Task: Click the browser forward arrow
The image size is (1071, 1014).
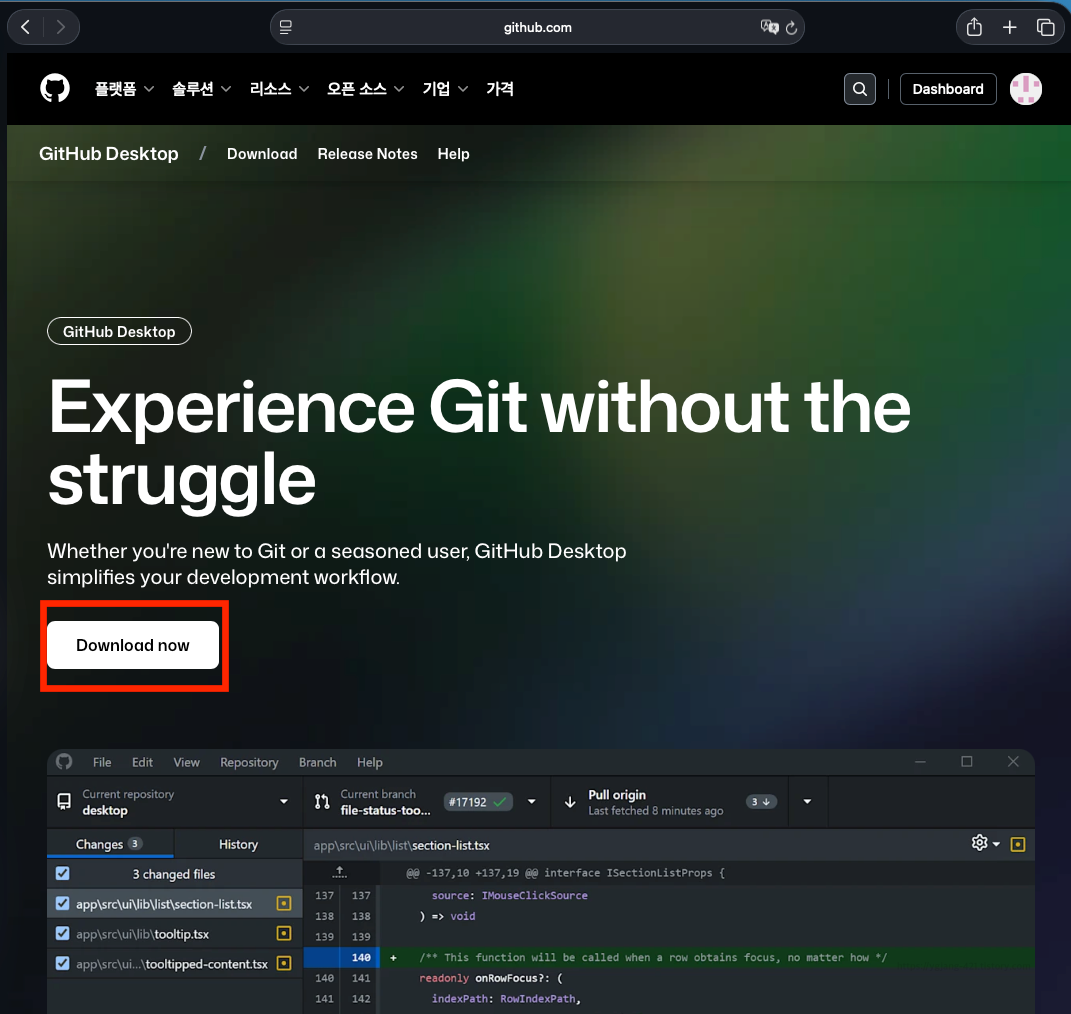Action: pyautogui.click(x=61, y=27)
